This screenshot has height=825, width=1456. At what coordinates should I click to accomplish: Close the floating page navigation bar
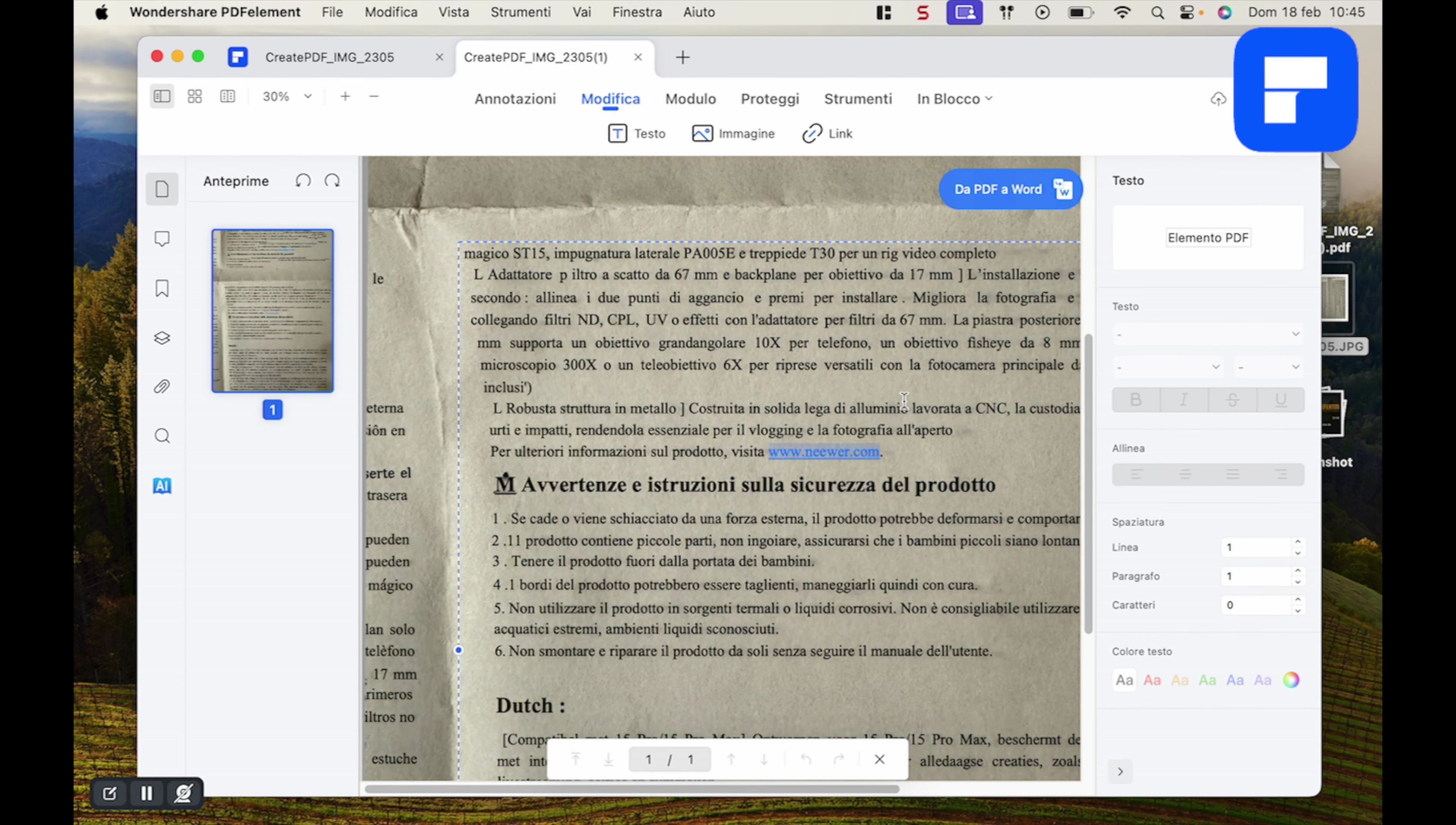[x=879, y=759]
